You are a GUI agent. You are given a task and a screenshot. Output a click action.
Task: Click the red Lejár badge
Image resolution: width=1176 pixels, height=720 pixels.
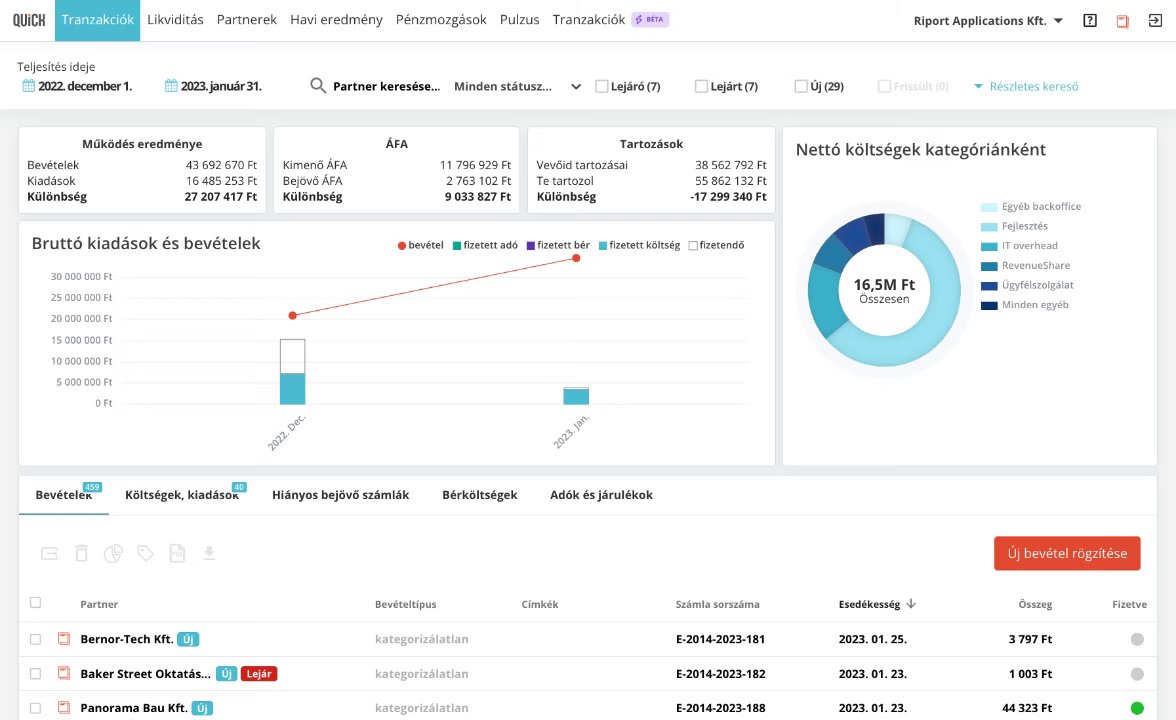(259, 674)
